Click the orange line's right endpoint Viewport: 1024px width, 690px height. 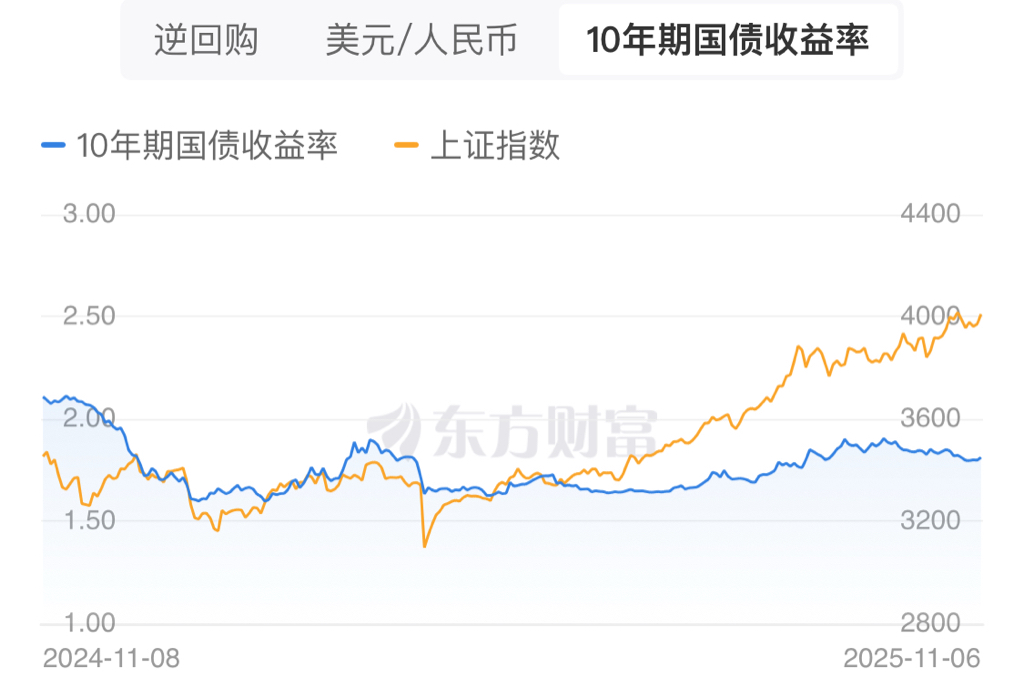[x=981, y=315]
